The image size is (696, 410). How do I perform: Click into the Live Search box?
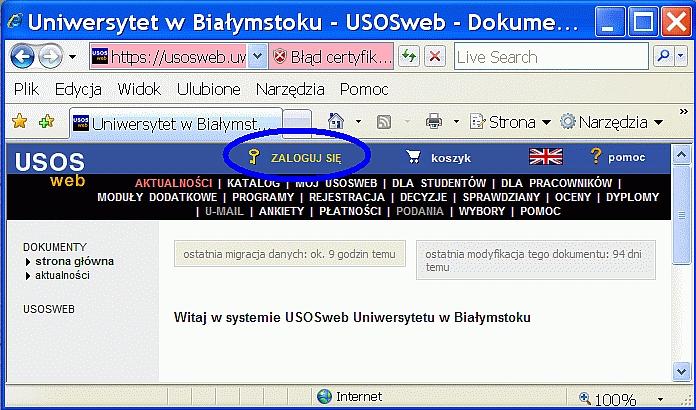coord(551,56)
